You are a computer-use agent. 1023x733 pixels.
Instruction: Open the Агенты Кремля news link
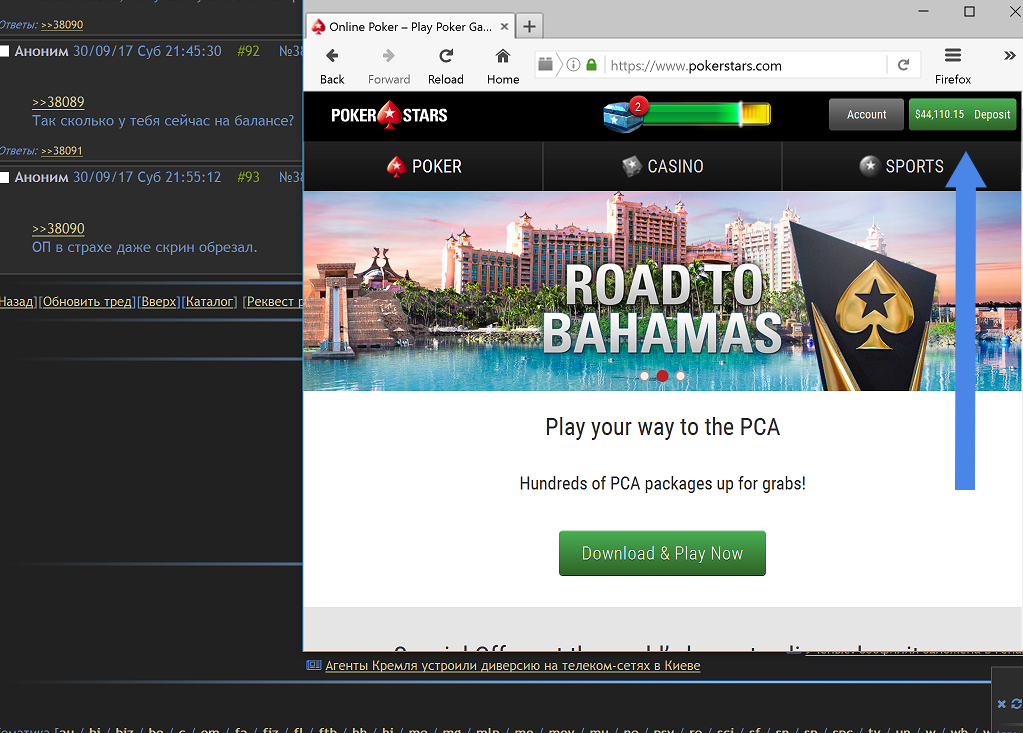pos(513,665)
